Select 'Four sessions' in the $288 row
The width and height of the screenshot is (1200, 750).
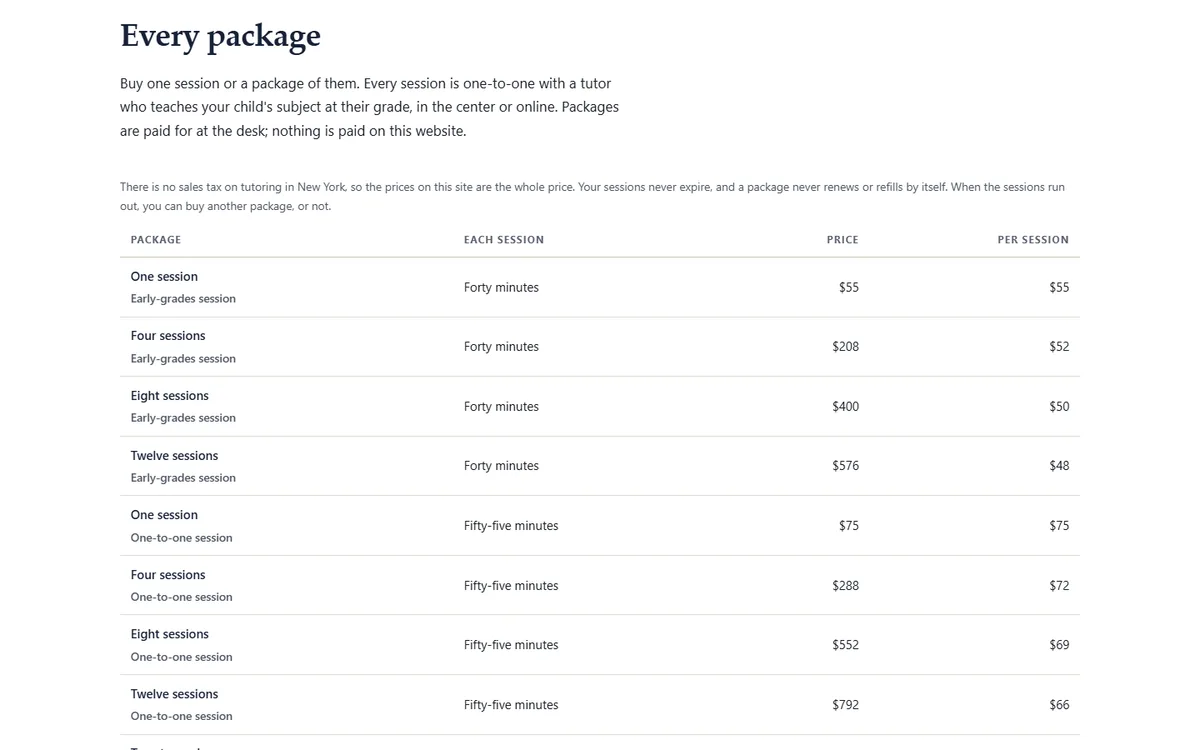click(x=168, y=575)
